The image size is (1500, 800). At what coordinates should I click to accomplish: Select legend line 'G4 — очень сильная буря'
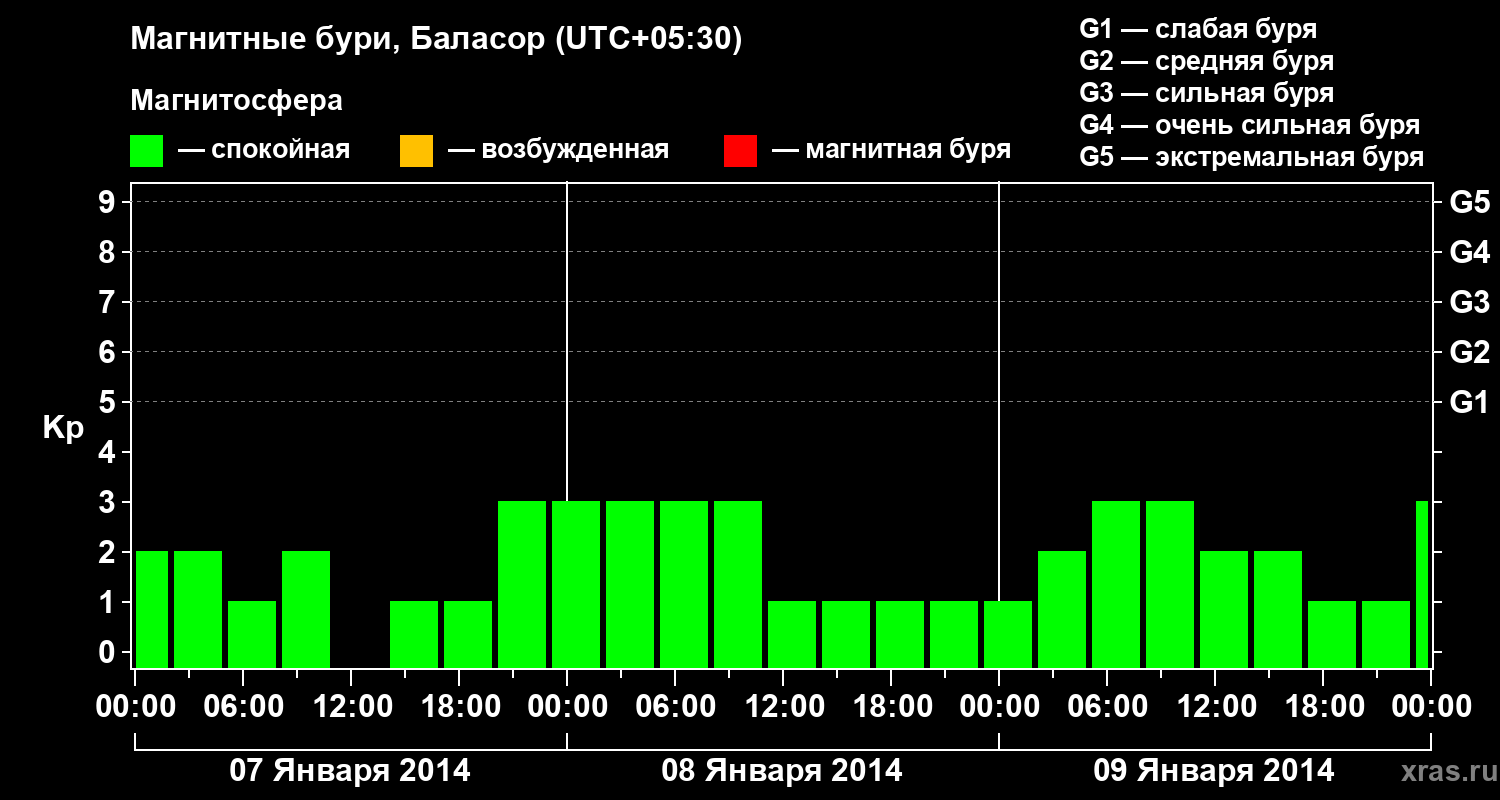coord(1250,125)
